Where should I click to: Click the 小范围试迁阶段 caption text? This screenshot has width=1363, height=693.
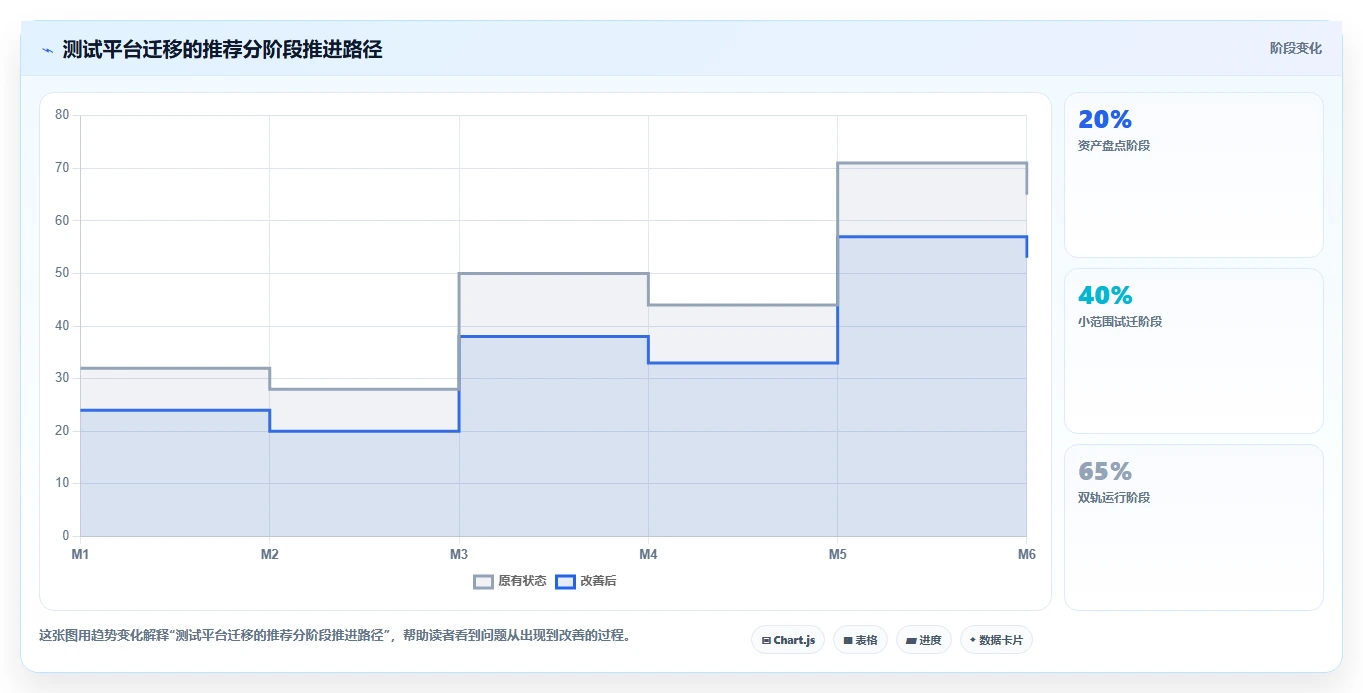pyautogui.click(x=1120, y=322)
